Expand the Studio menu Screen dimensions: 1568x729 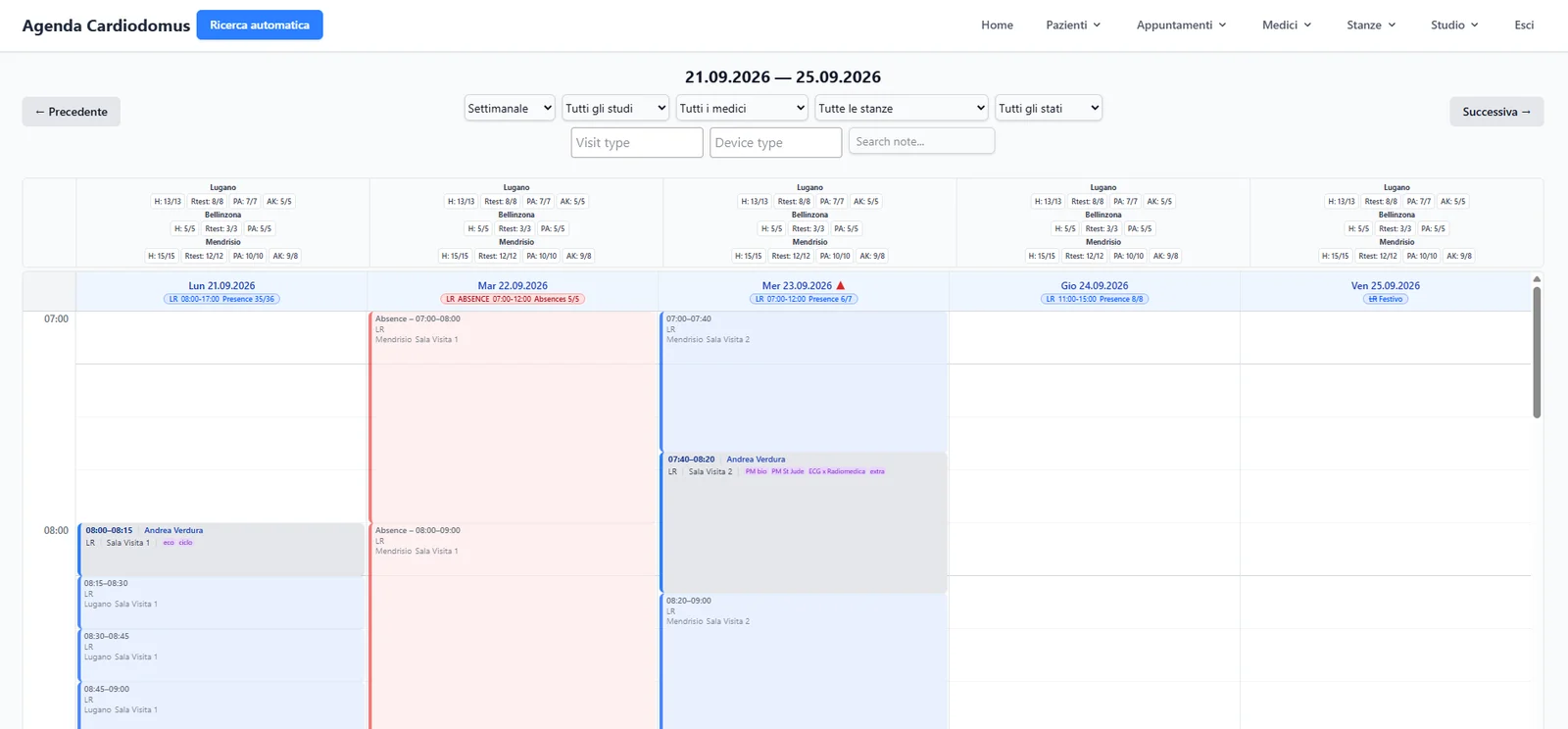pyautogui.click(x=1454, y=25)
